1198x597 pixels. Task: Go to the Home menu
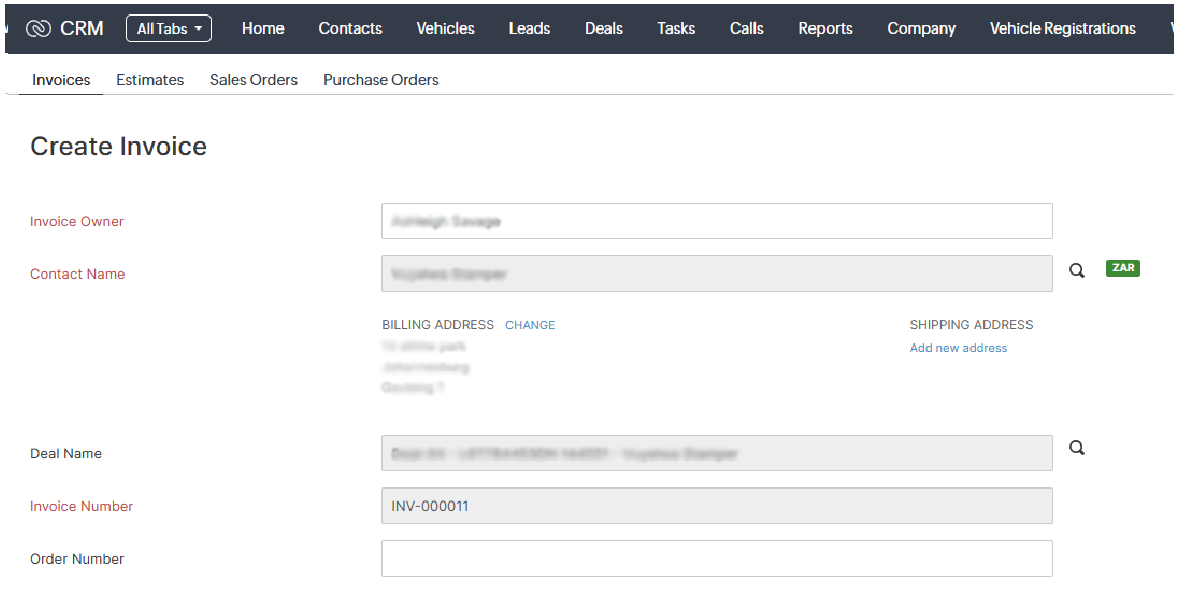pyautogui.click(x=263, y=28)
